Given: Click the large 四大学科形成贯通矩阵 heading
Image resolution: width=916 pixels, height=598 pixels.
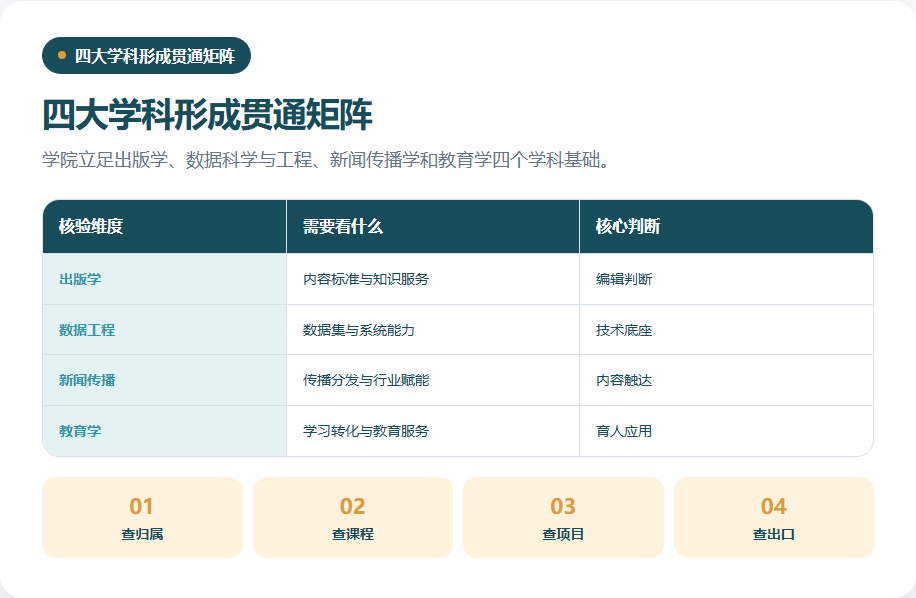Looking at the screenshot, I should coord(207,114).
